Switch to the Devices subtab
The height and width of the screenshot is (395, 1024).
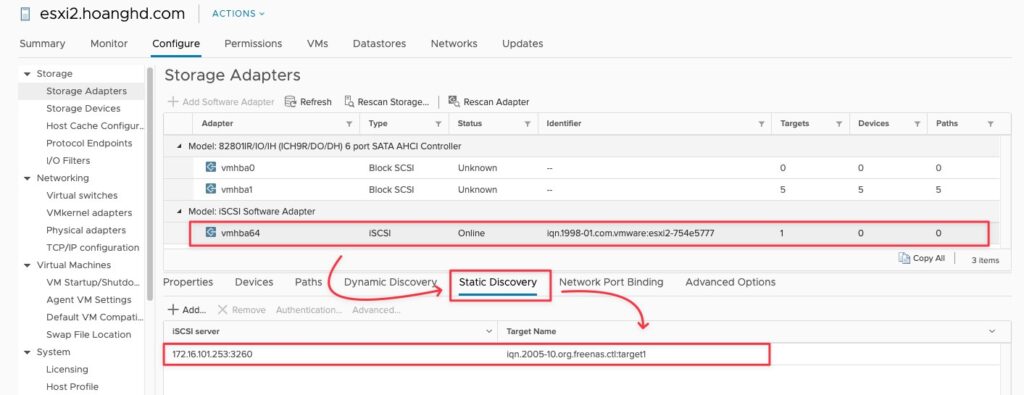tap(254, 282)
